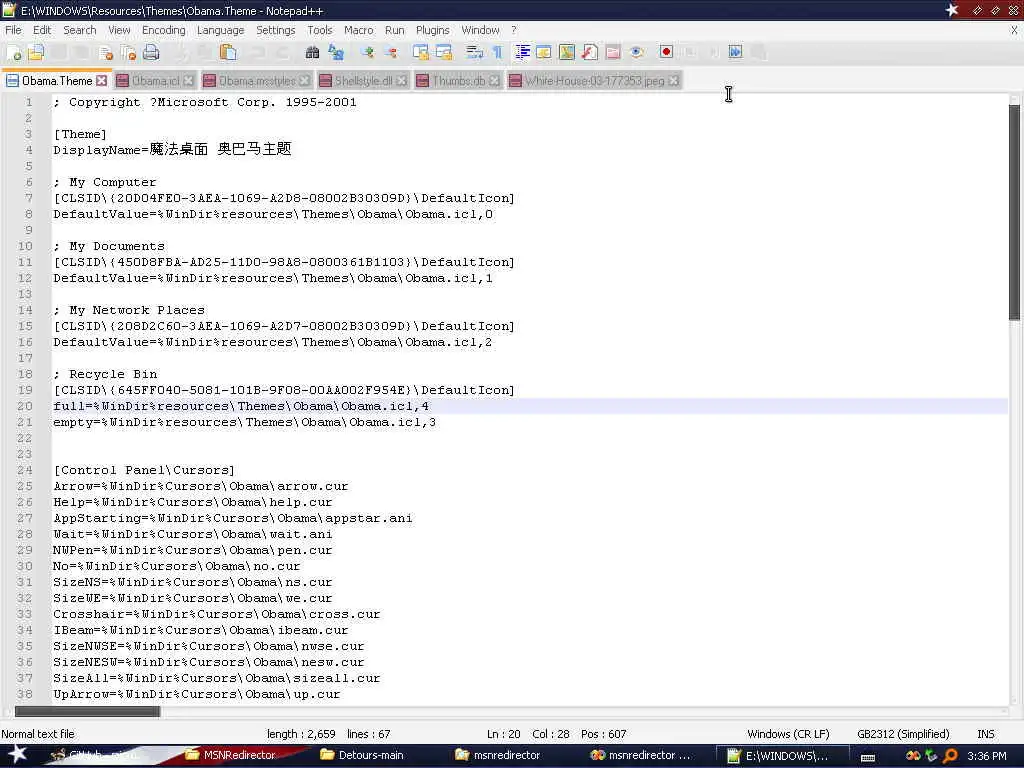
Task: Click Run macro multiple times icon
Action: (735, 52)
